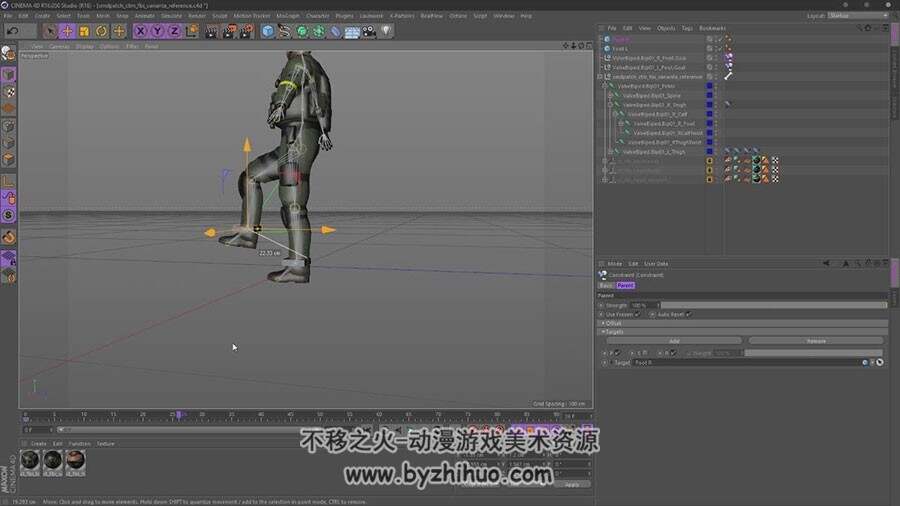Select the Move tool in top toolbar
The height and width of the screenshot is (506, 900).
click(67, 31)
